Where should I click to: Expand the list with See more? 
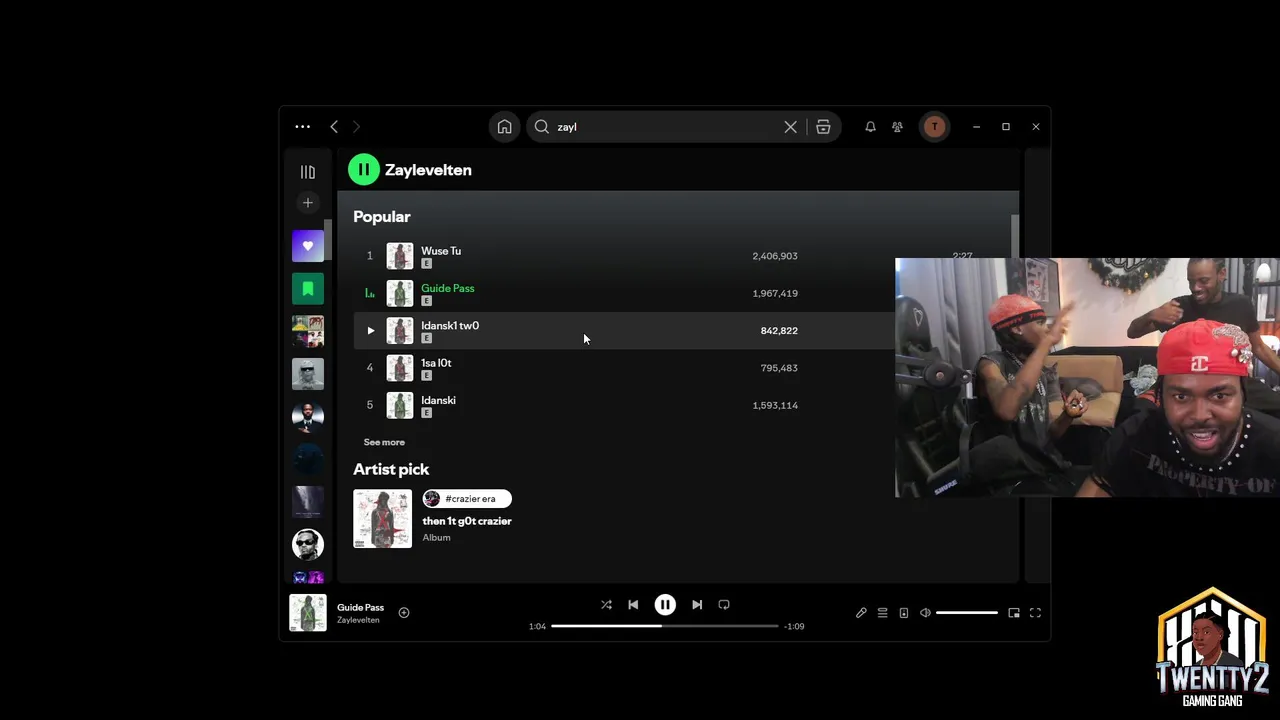coord(384,442)
